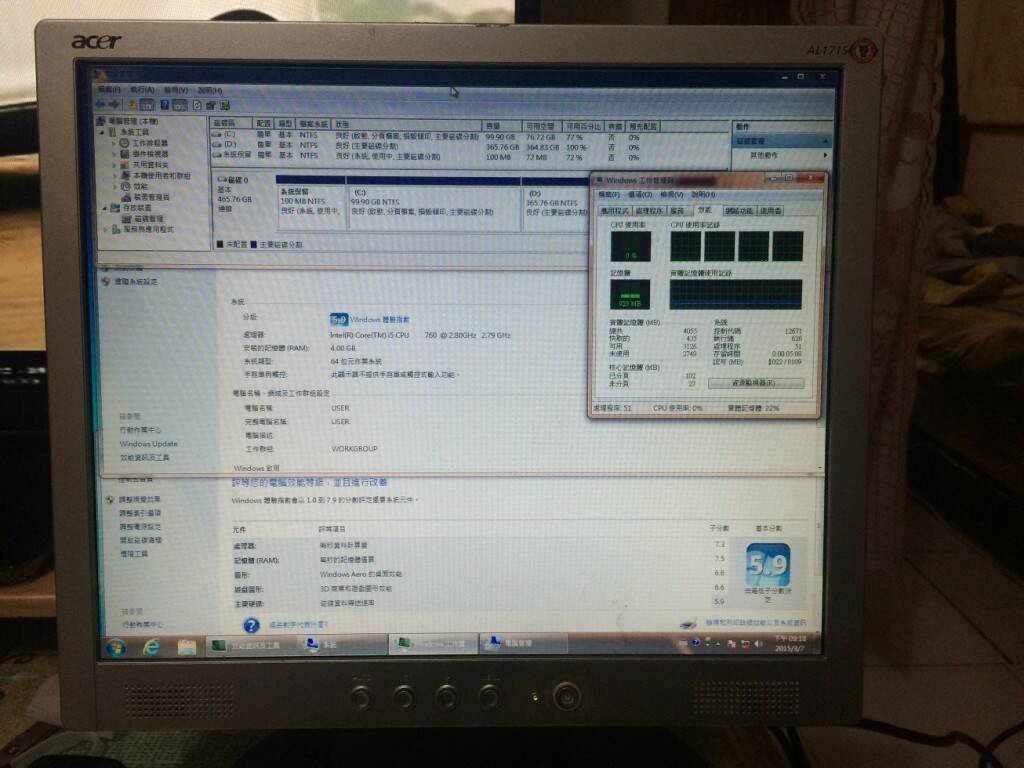Switch to the 服務 tab in Task Manager

tap(678, 211)
